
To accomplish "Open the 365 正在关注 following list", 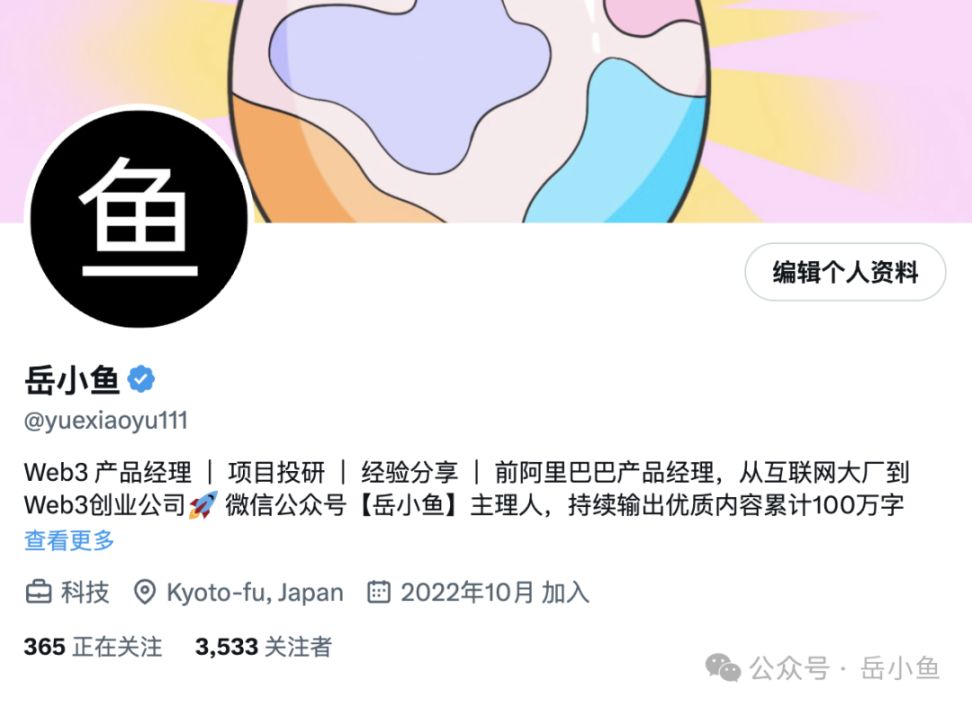I will pos(93,647).
